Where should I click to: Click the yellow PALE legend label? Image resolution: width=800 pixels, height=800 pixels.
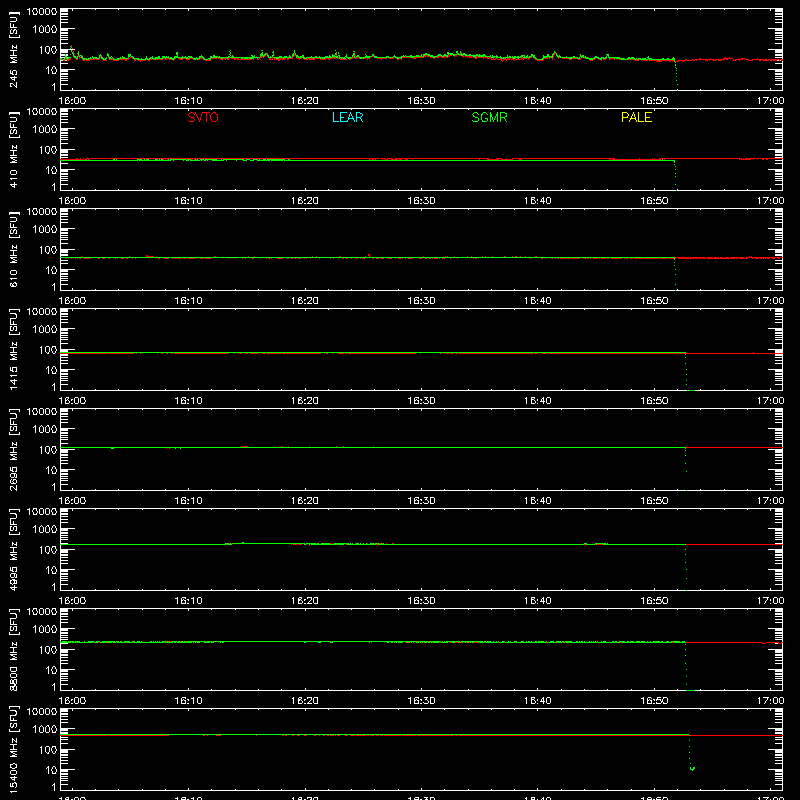pos(636,117)
